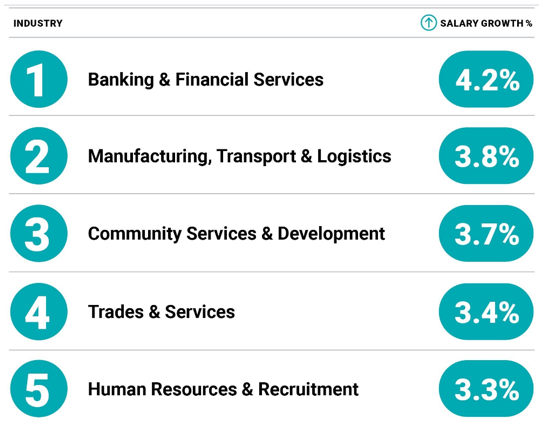The height and width of the screenshot is (425, 539).
Task: Select the 3.3% growth badge
Action: pyautogui.click(x=486, y=389)
